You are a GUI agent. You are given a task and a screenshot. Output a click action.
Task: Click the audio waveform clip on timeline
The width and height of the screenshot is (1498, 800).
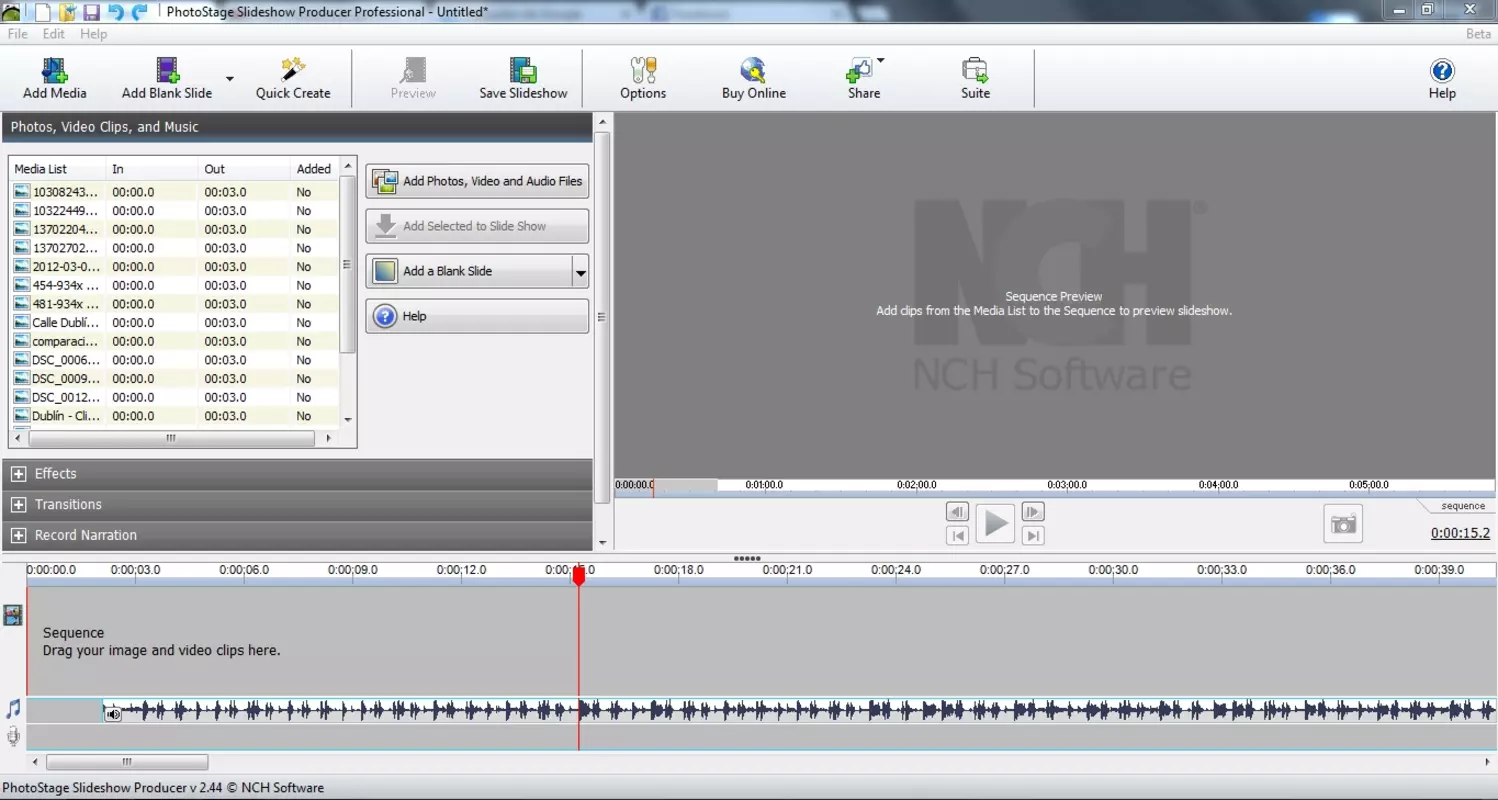[x=800, y=711]
